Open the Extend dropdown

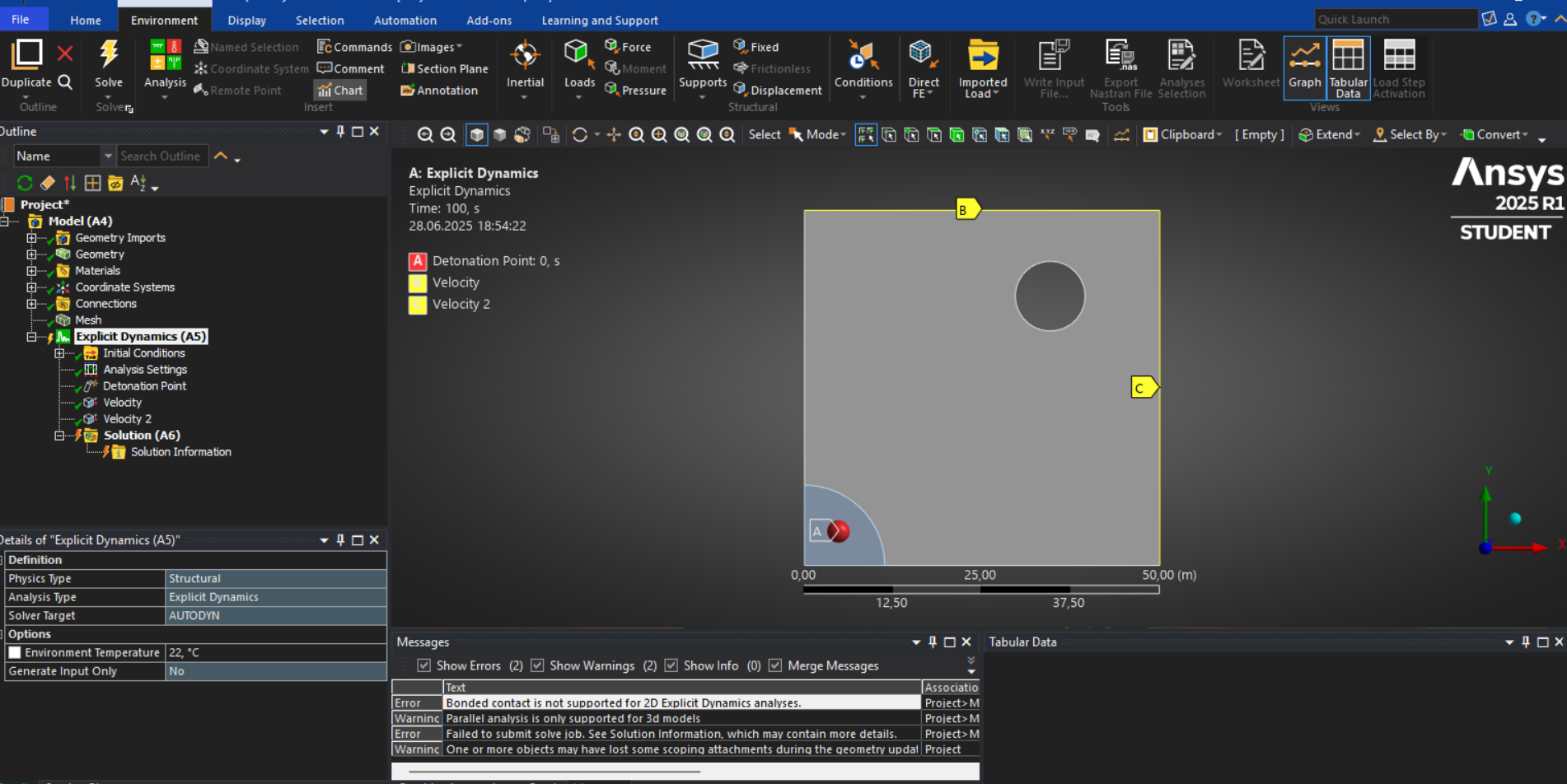pyautogui.click(x=1329, y=134)
